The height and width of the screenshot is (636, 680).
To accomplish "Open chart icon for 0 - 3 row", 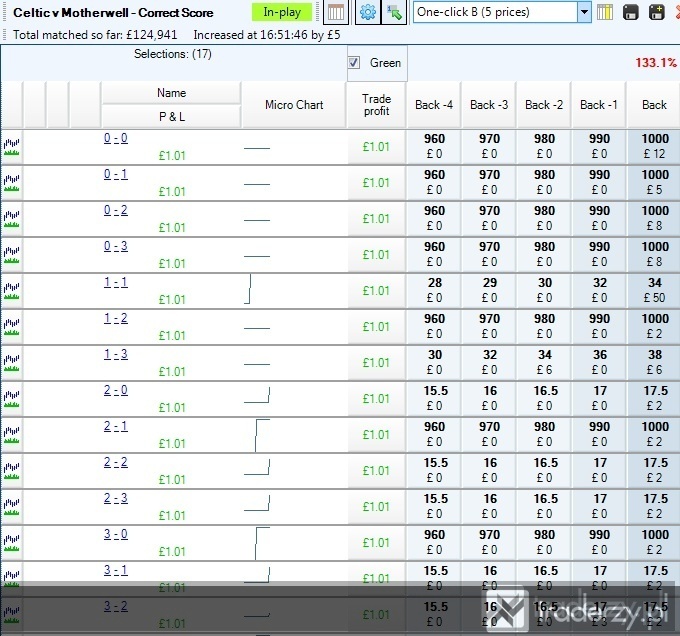I will pyautogui.click(x=12, y=255).
